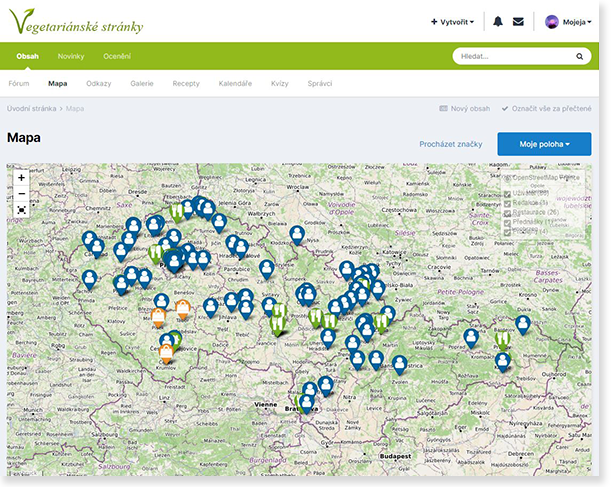Open the messages envelope icon
This screenshot has height=487, width=612.
518,21
